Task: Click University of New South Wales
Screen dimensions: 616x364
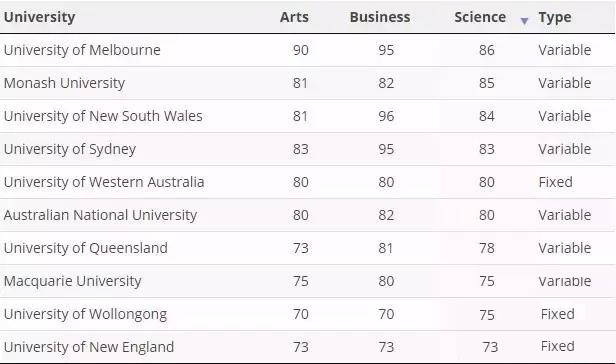Action: coord(103,116)
